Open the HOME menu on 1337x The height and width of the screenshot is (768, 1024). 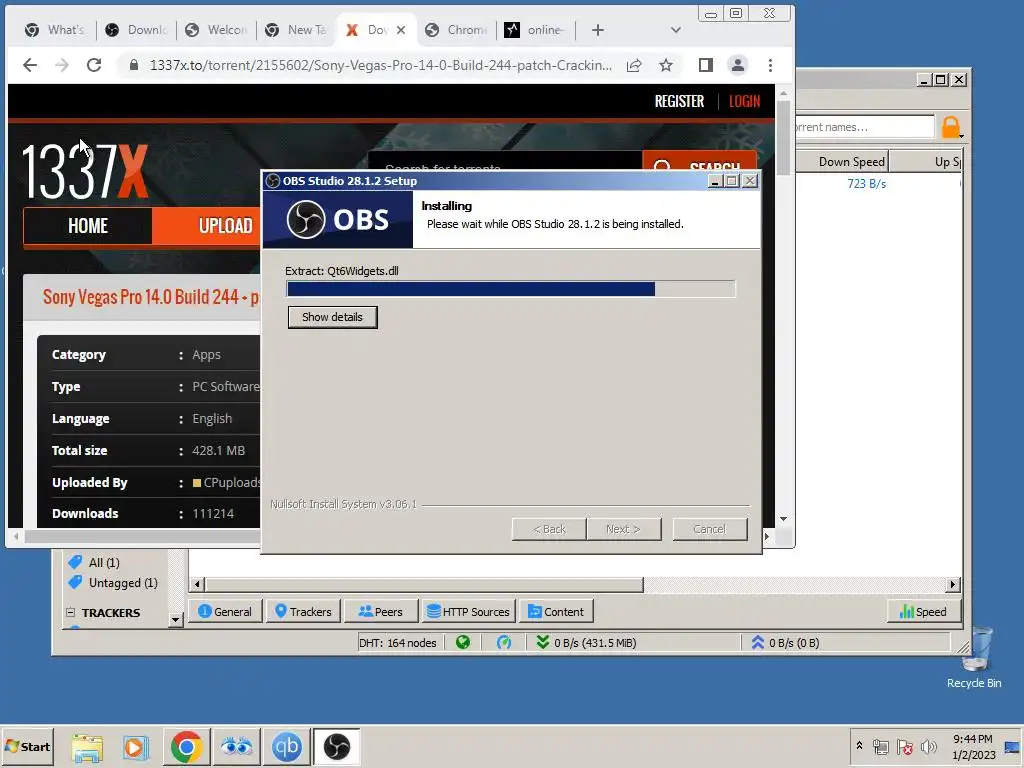[x=88, y=226]
